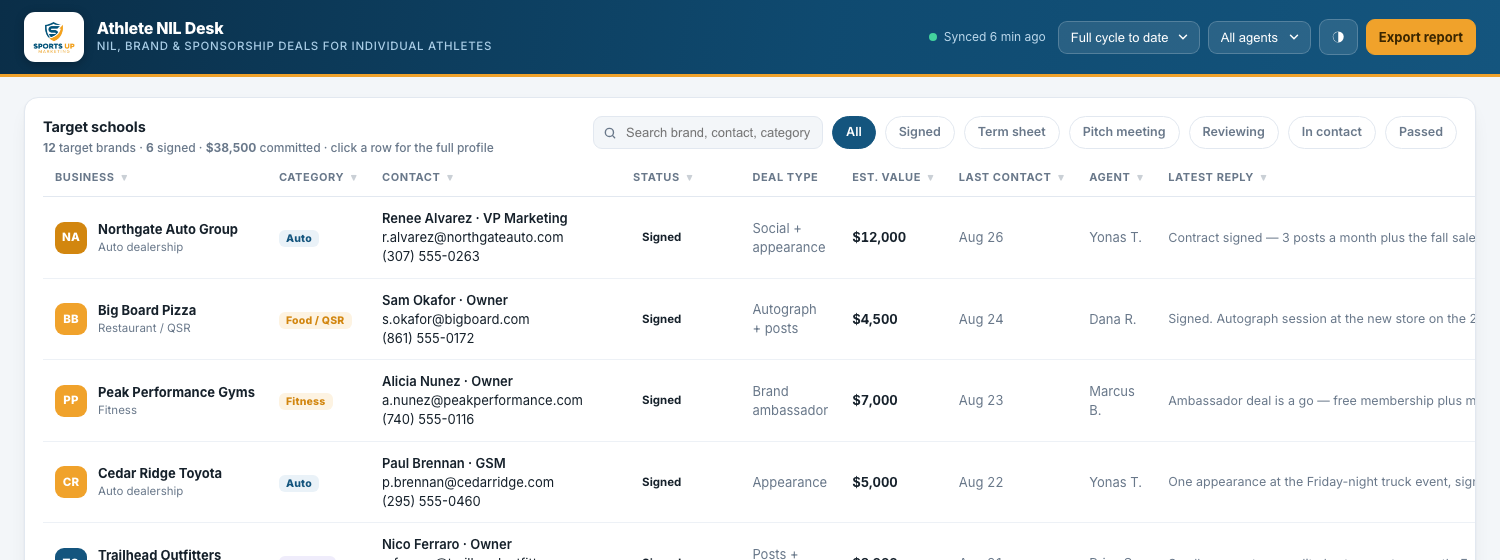This screenshot has height=560, width=1500.
Task: Click email s.okafor@bigboard.com
Action: click(x=456, y=319)
